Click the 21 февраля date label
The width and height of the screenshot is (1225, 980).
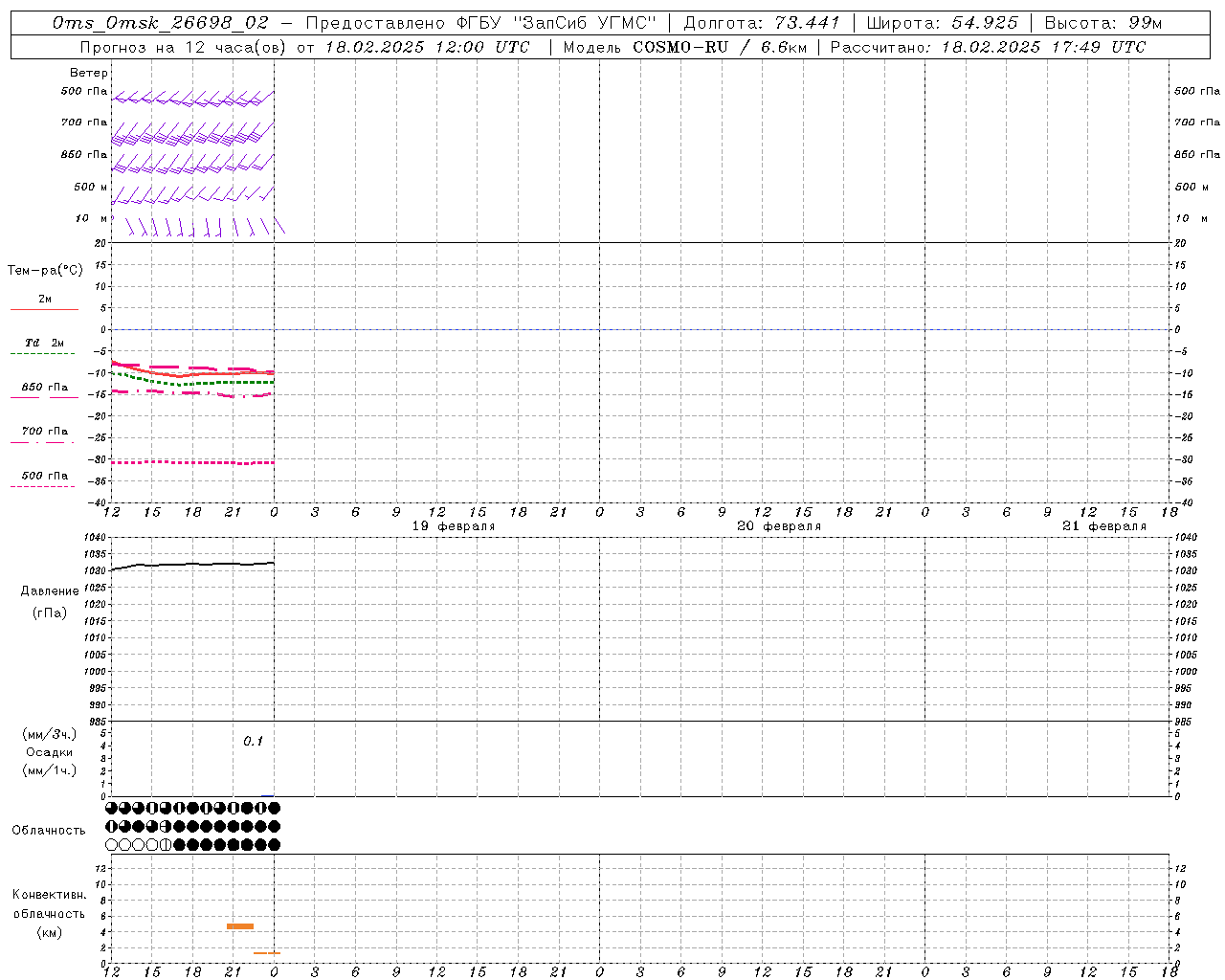pyautogui.click(x=1104, y=526)
